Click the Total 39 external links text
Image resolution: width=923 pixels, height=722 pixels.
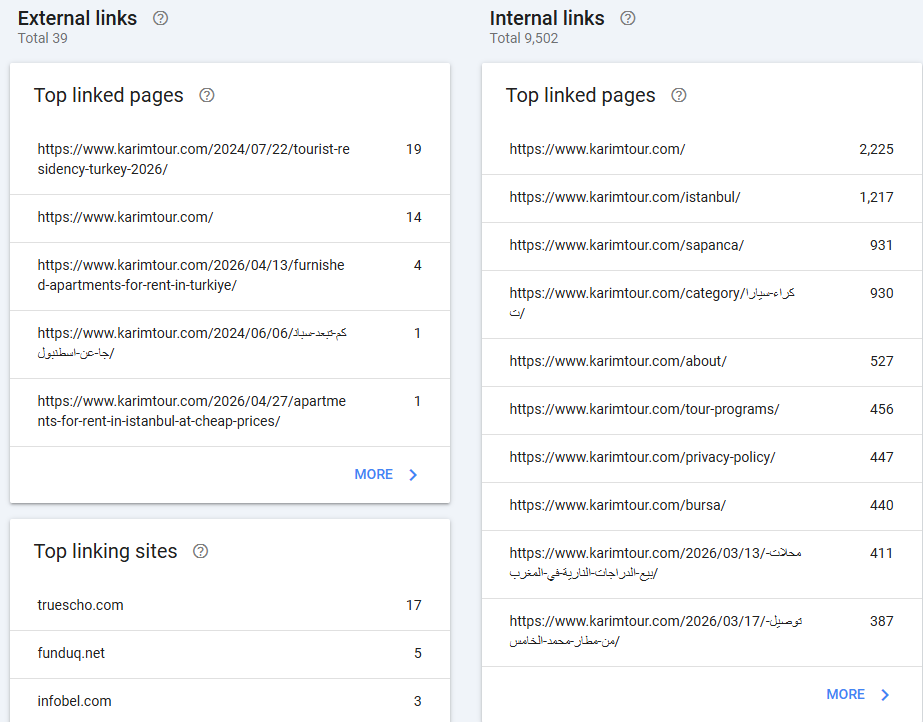point(42,38)
